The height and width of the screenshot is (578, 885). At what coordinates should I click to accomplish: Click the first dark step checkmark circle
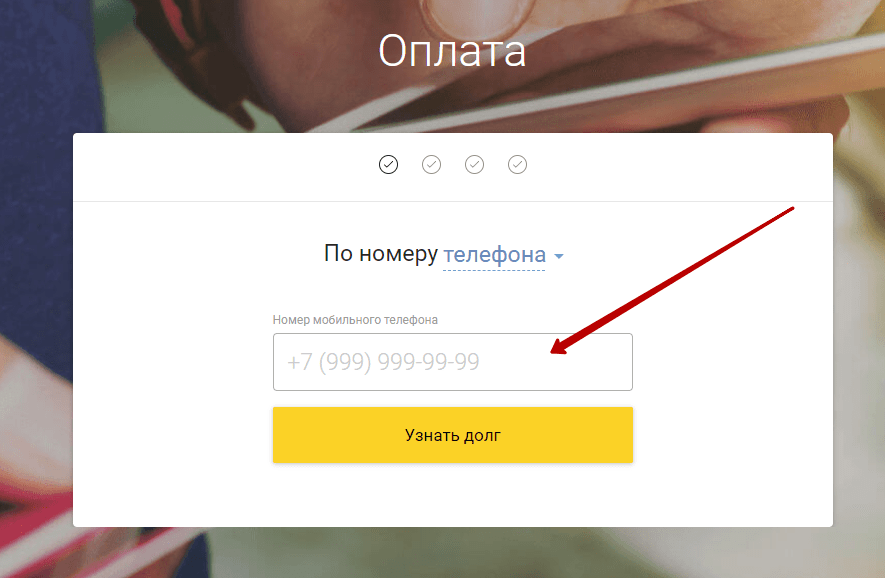click(388, 165)
